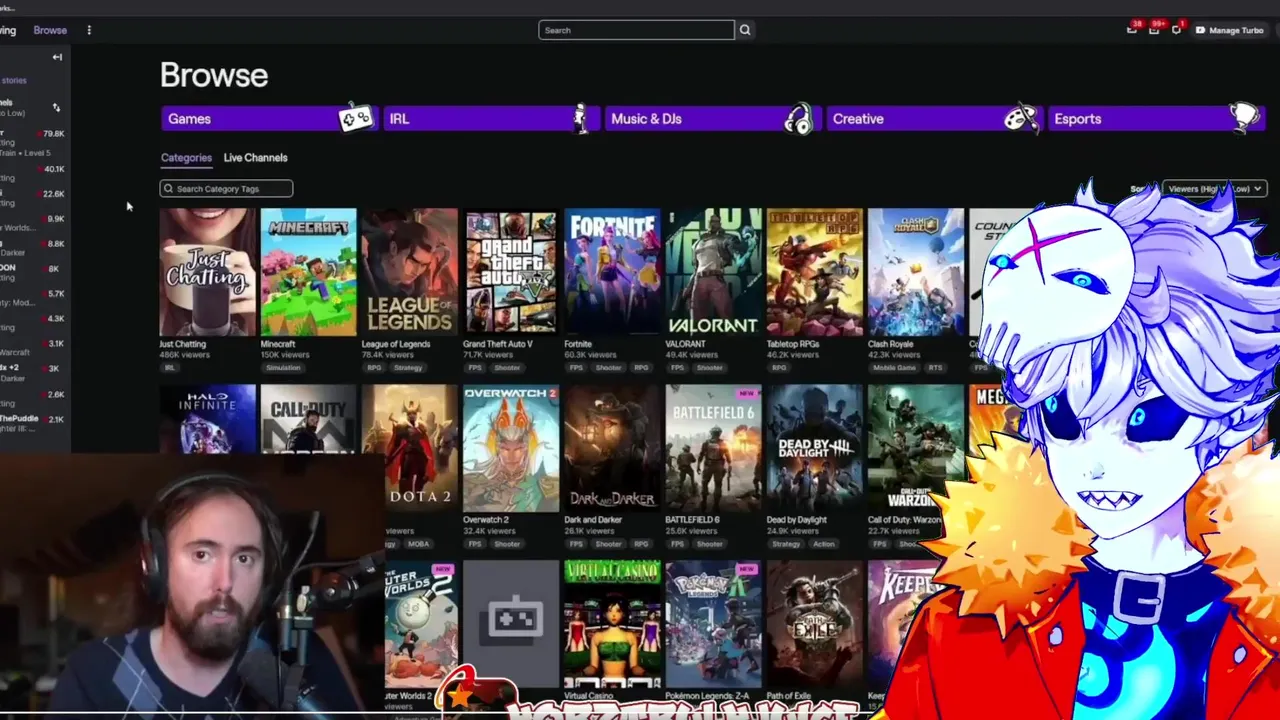Viewport: 1280px width, 720px height.
Task: Click the Grand Theft Auto V title link
Action: (x=498, y=344)
